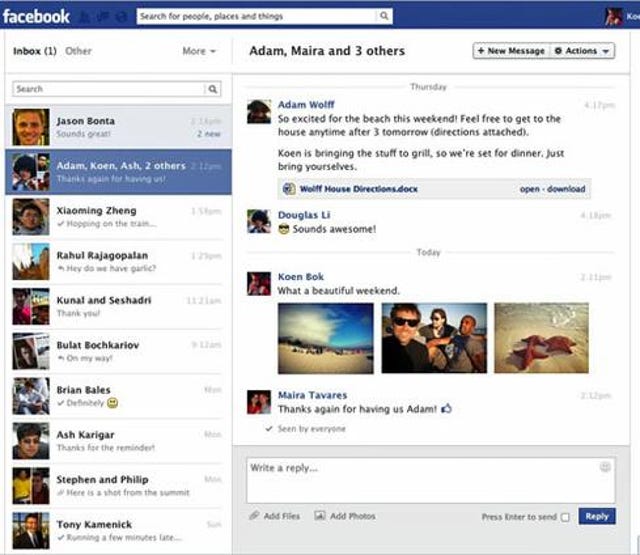Click Maira Tavares' avatar in the conversation
640x555 pixels.
point(259,402)
